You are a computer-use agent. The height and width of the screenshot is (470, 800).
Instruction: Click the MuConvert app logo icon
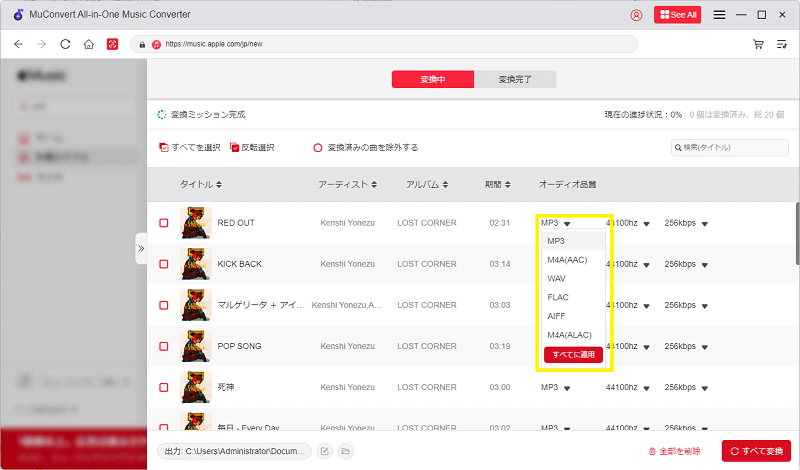pos(18,14)
